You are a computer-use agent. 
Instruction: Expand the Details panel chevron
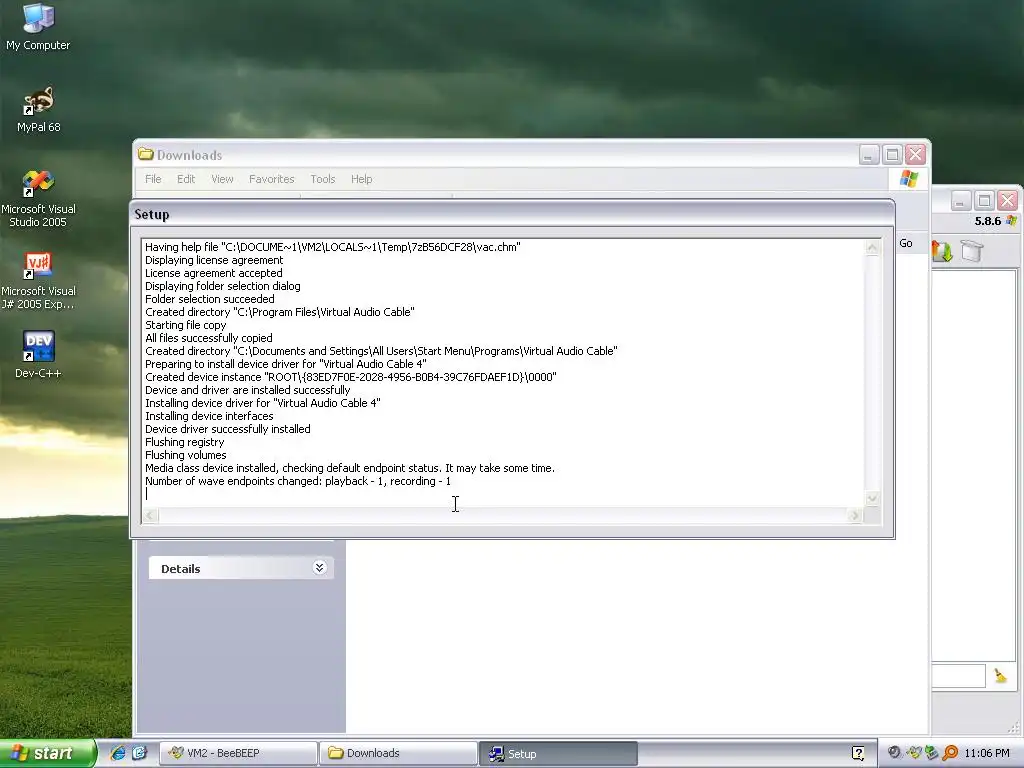point(319,568)
